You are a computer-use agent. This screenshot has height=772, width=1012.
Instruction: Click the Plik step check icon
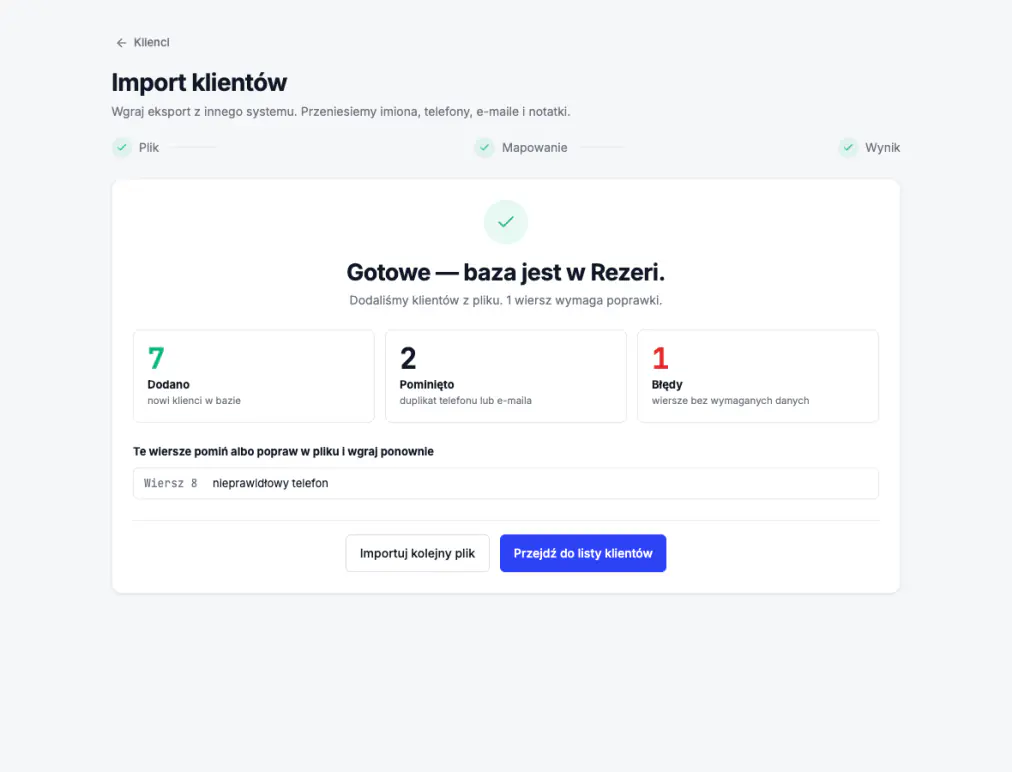coord(122,147)
